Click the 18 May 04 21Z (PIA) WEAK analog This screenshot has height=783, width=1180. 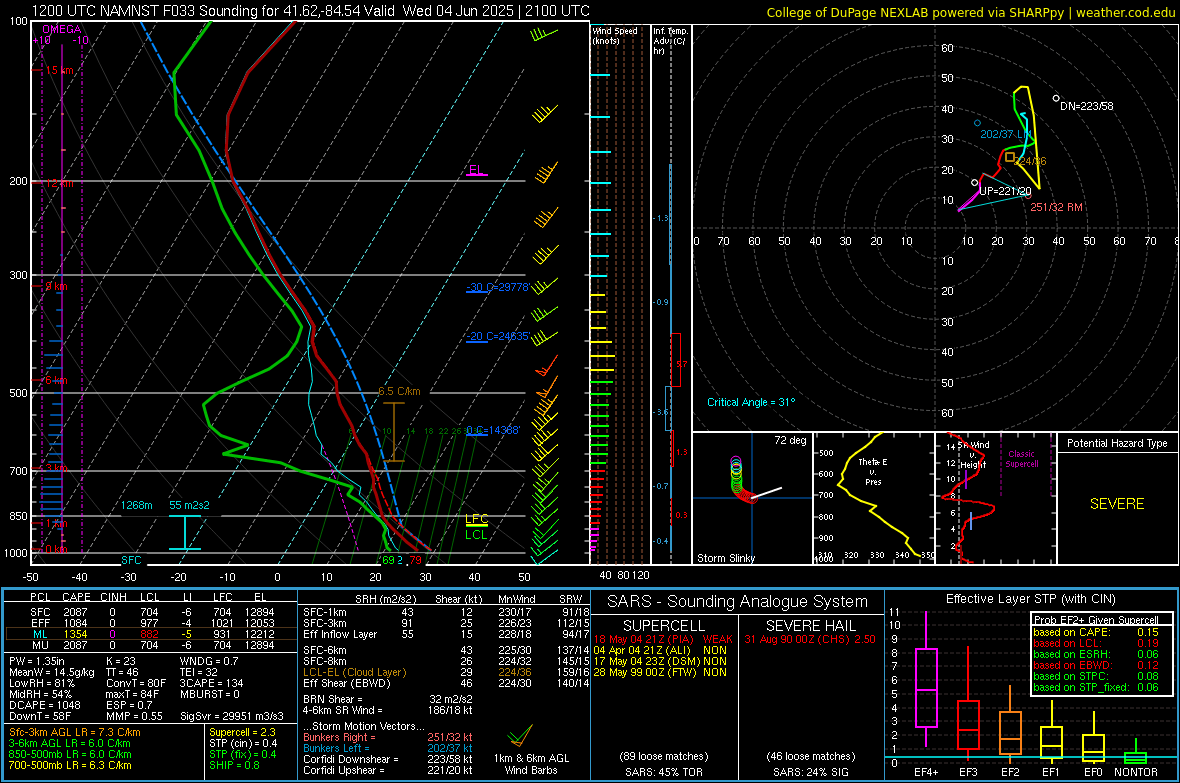(663, 639)
